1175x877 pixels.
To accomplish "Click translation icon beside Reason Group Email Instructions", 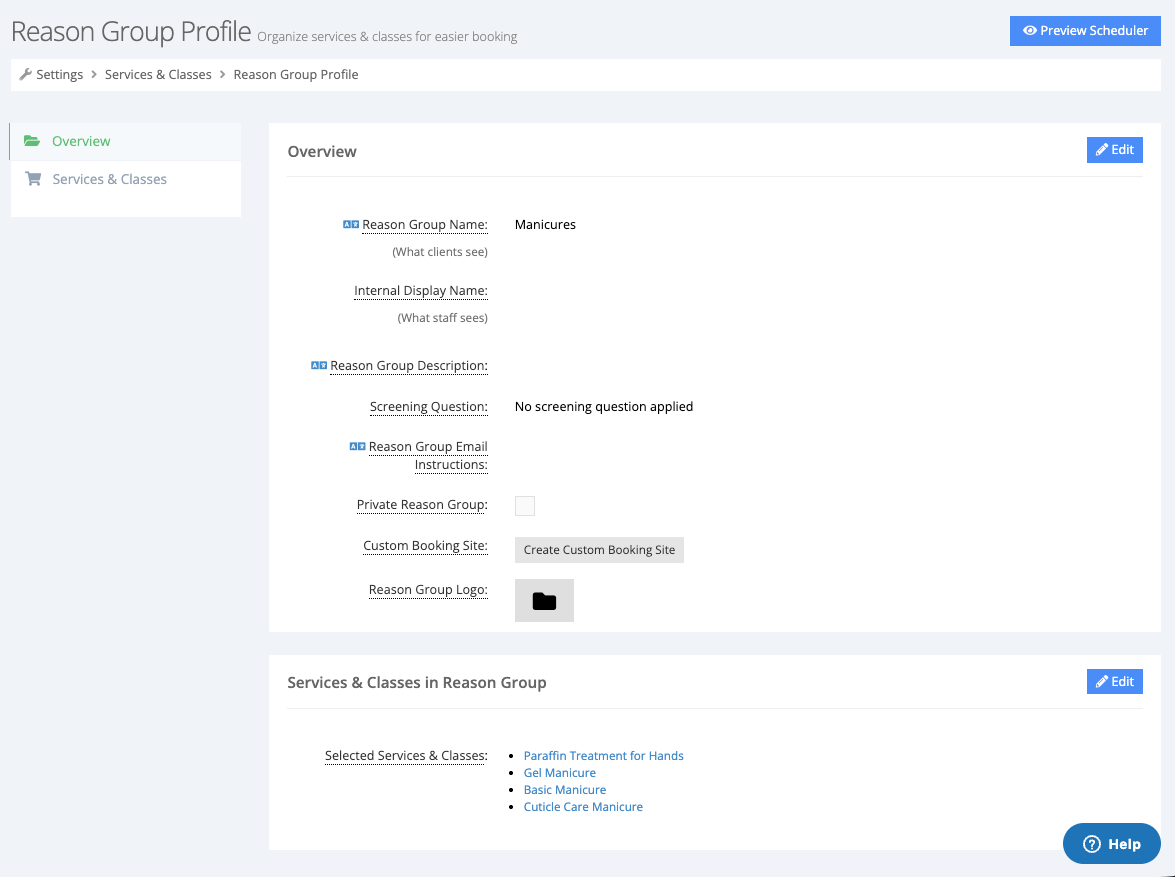I will point(357,446).
